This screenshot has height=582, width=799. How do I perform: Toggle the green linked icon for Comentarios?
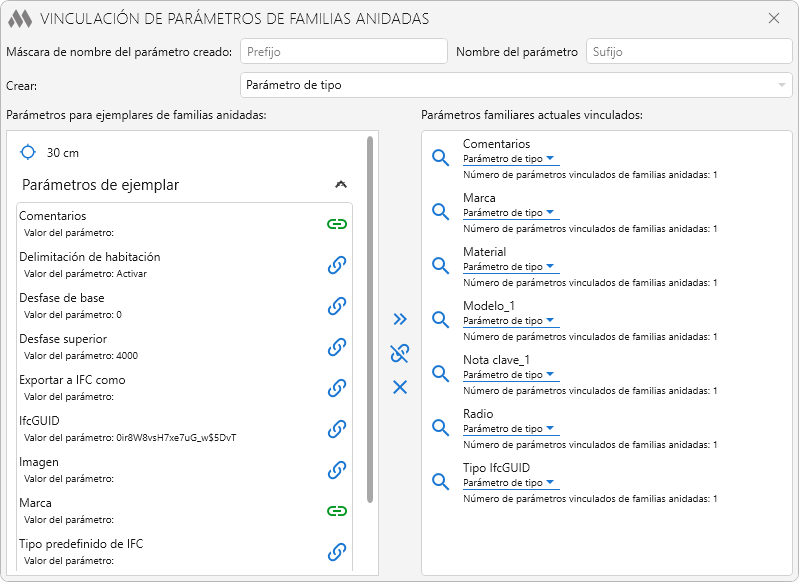pyautogui.click(x=337, y=224)
